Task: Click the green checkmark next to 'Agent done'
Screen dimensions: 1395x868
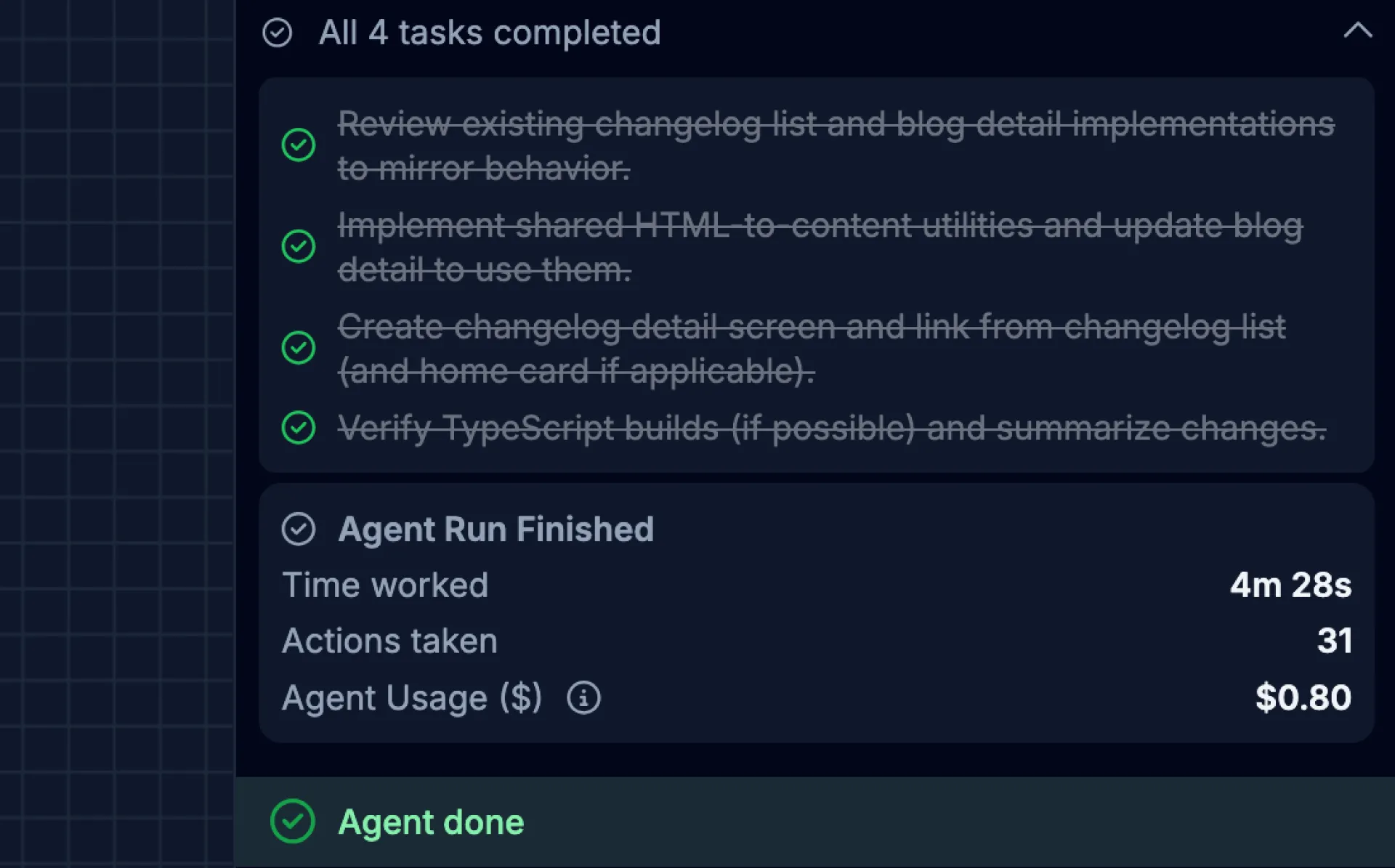Action: pyautogui.click(x=293, y=822)
